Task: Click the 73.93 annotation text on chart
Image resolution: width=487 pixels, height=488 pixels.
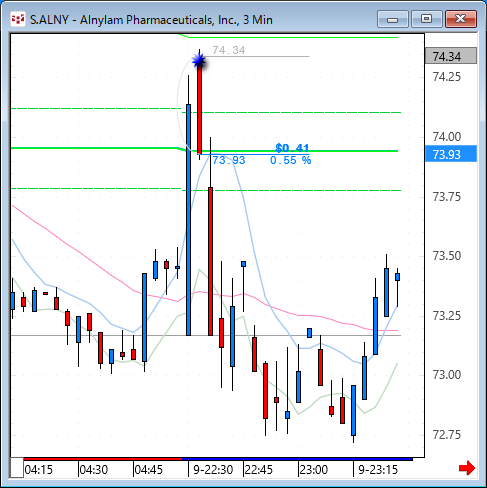Action: (x=229, y=160)
